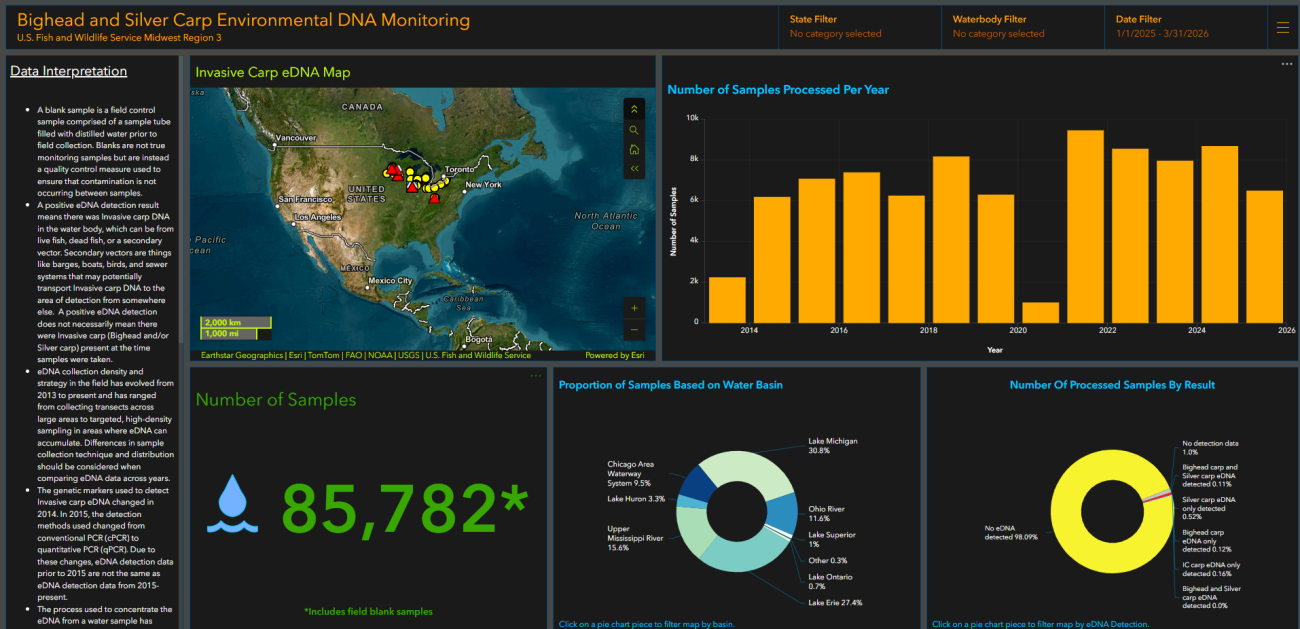Select the small 2020 bar
Image resolution: width=1300 pixels, height=629 pixels.
point(1040,312)
